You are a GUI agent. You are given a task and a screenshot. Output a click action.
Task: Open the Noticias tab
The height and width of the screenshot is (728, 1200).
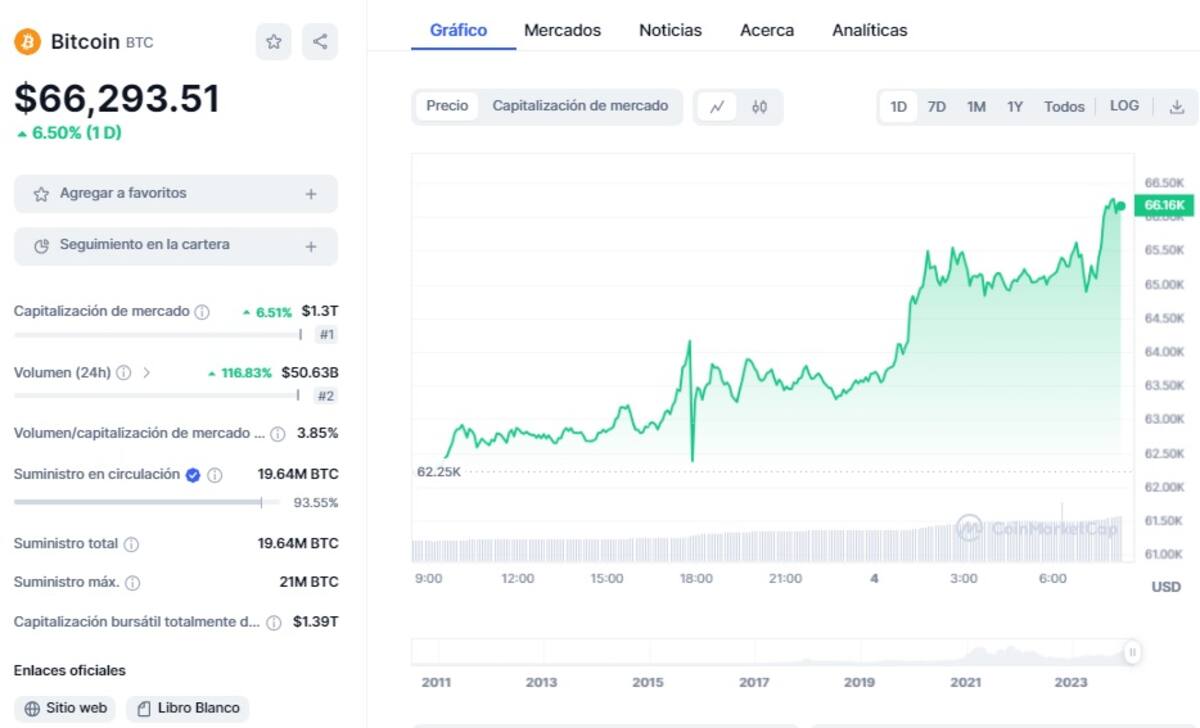670,30
